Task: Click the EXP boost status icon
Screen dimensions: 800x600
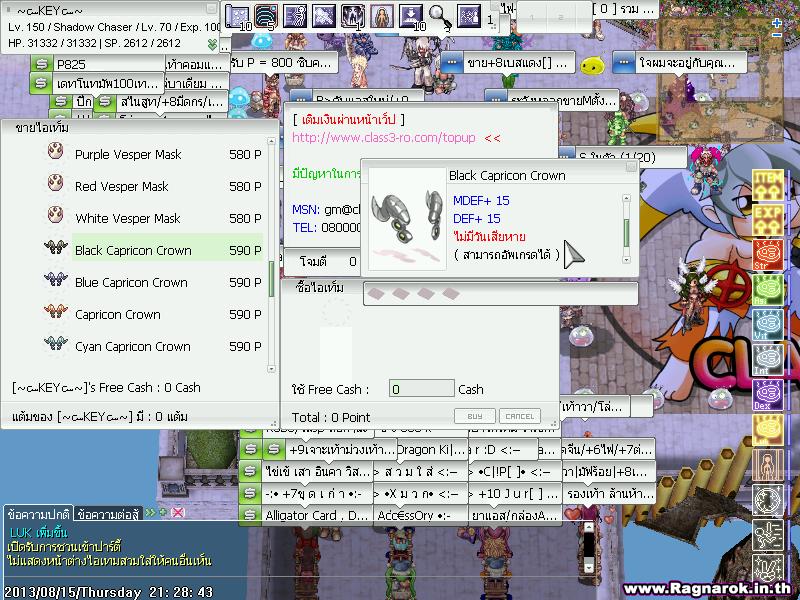Action: (768, 220)
